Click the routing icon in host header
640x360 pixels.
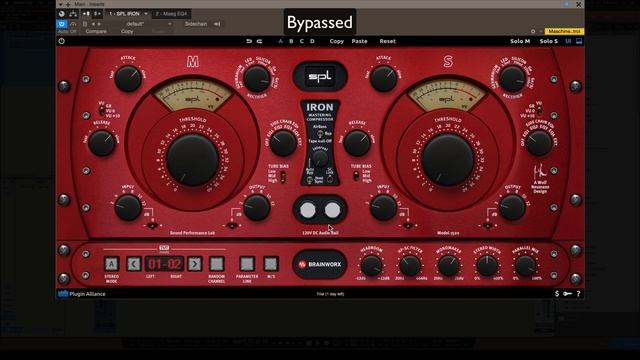pos(73,14)
